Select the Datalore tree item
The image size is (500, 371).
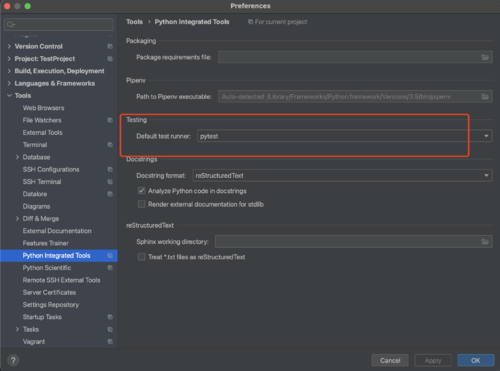click(x=35, y=194)
